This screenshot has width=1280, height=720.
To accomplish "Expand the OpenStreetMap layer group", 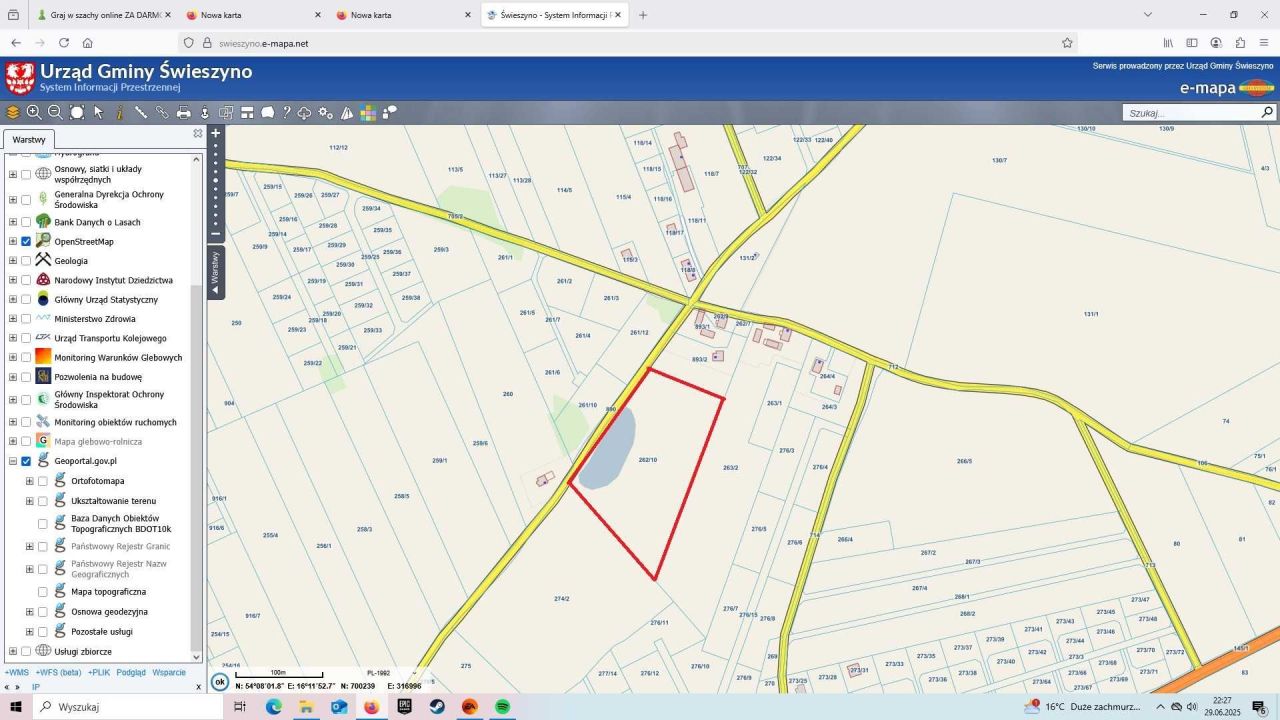I will tap(13, 241).
